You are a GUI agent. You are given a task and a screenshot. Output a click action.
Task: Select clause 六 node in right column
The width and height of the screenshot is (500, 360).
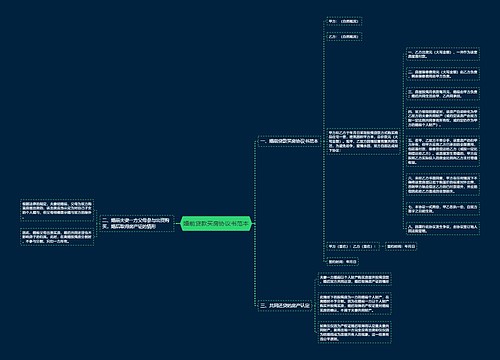click(443, 184)
